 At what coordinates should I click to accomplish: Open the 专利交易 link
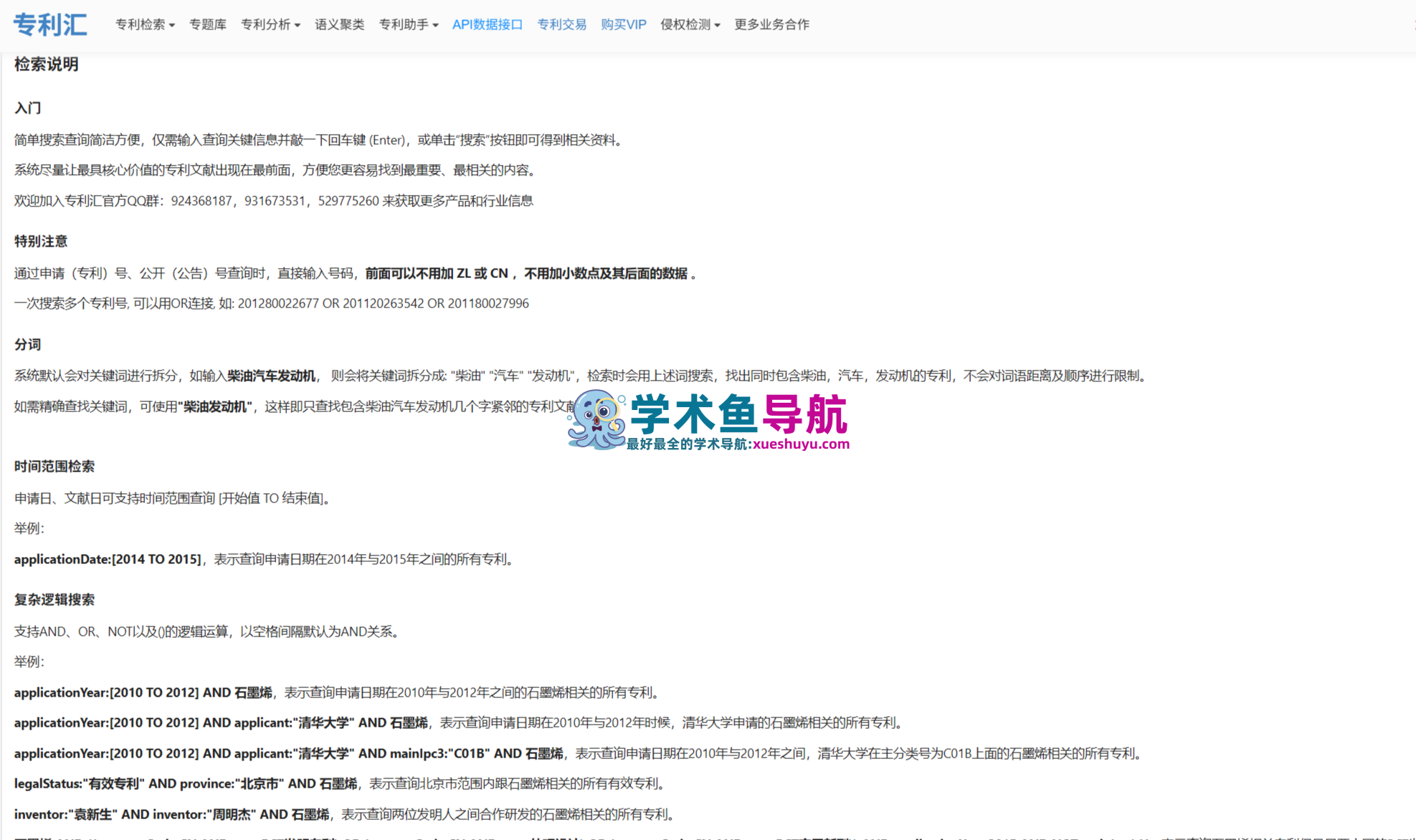[x=561, y=25]
